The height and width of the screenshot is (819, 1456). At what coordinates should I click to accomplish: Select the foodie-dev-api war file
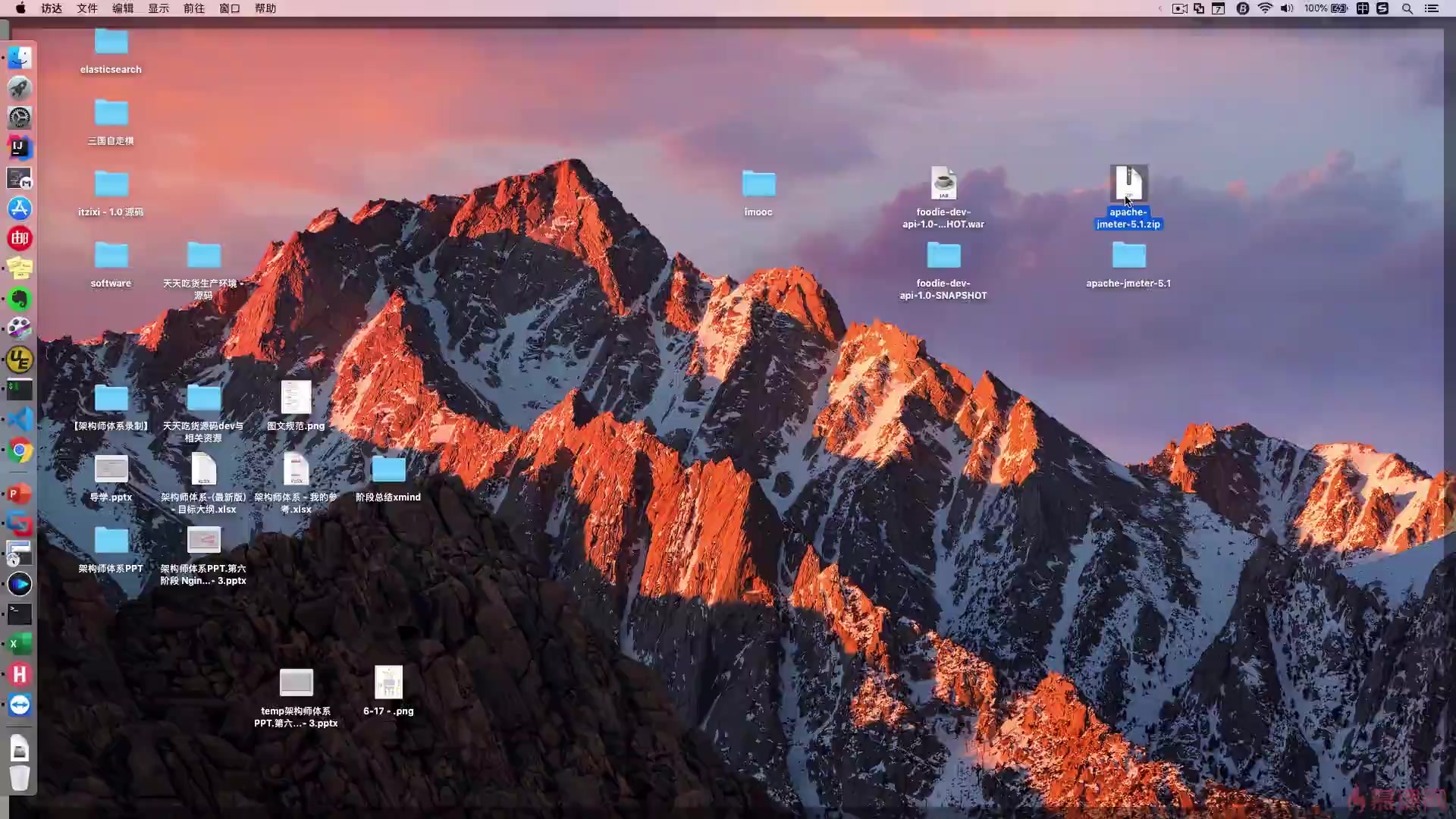(943, 184)
